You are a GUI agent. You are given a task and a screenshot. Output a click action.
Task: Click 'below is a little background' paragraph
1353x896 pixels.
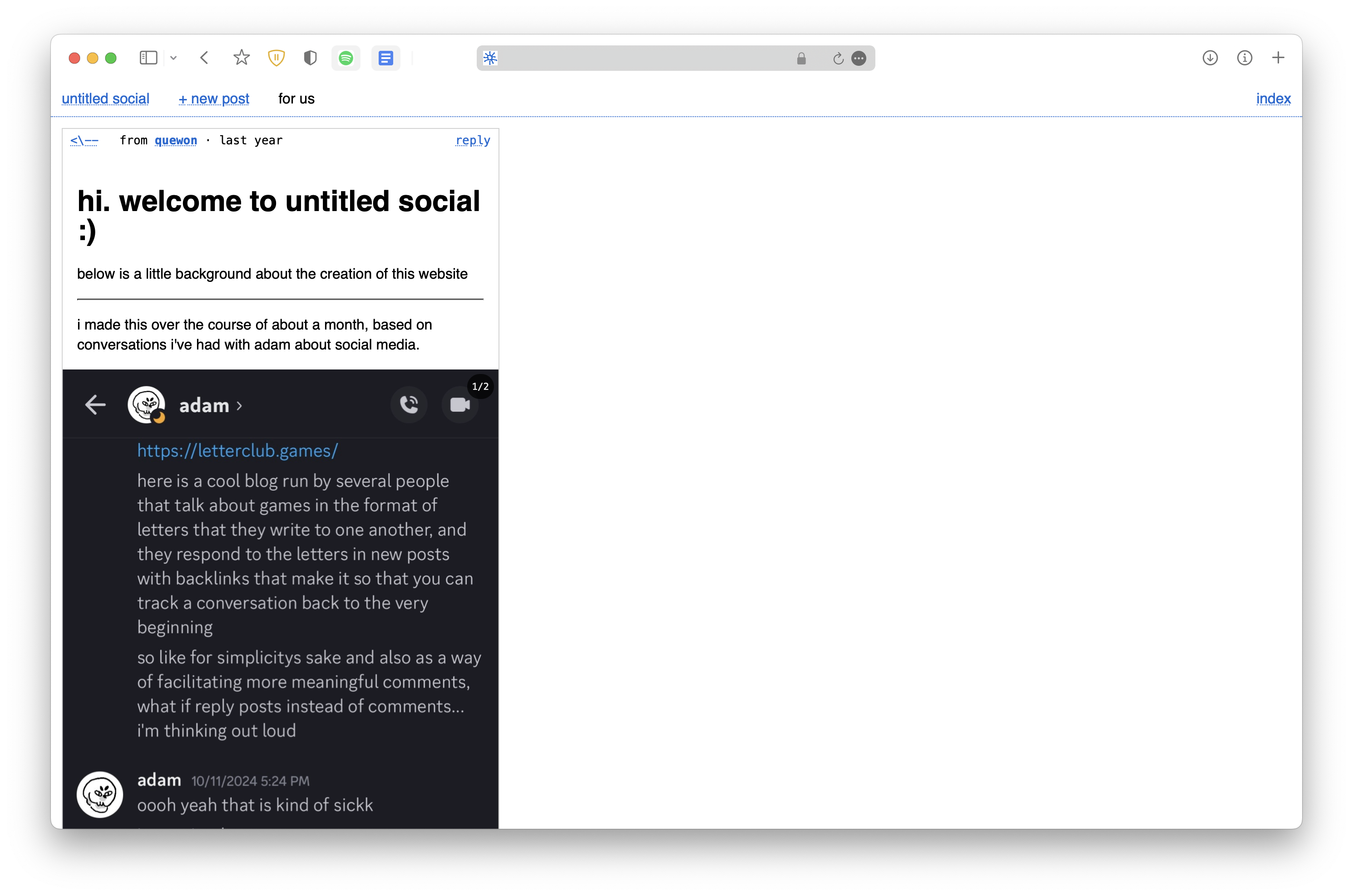coord(272,274)
